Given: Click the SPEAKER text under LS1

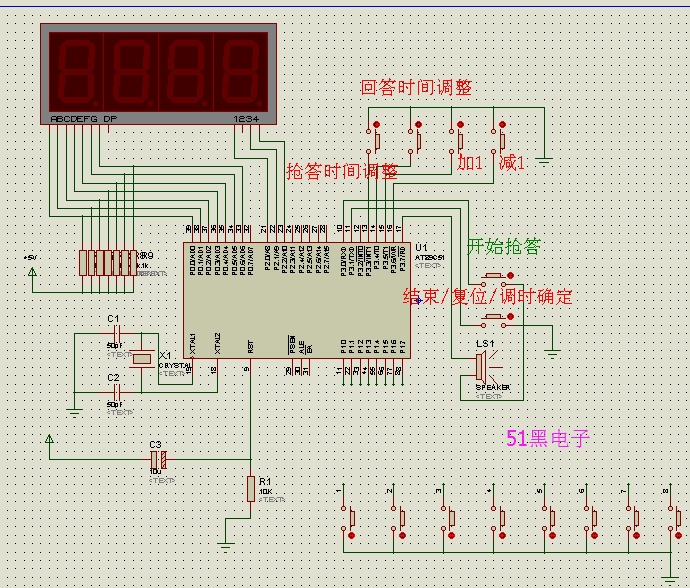Looking at the screenshot, I should coord(493,387).
